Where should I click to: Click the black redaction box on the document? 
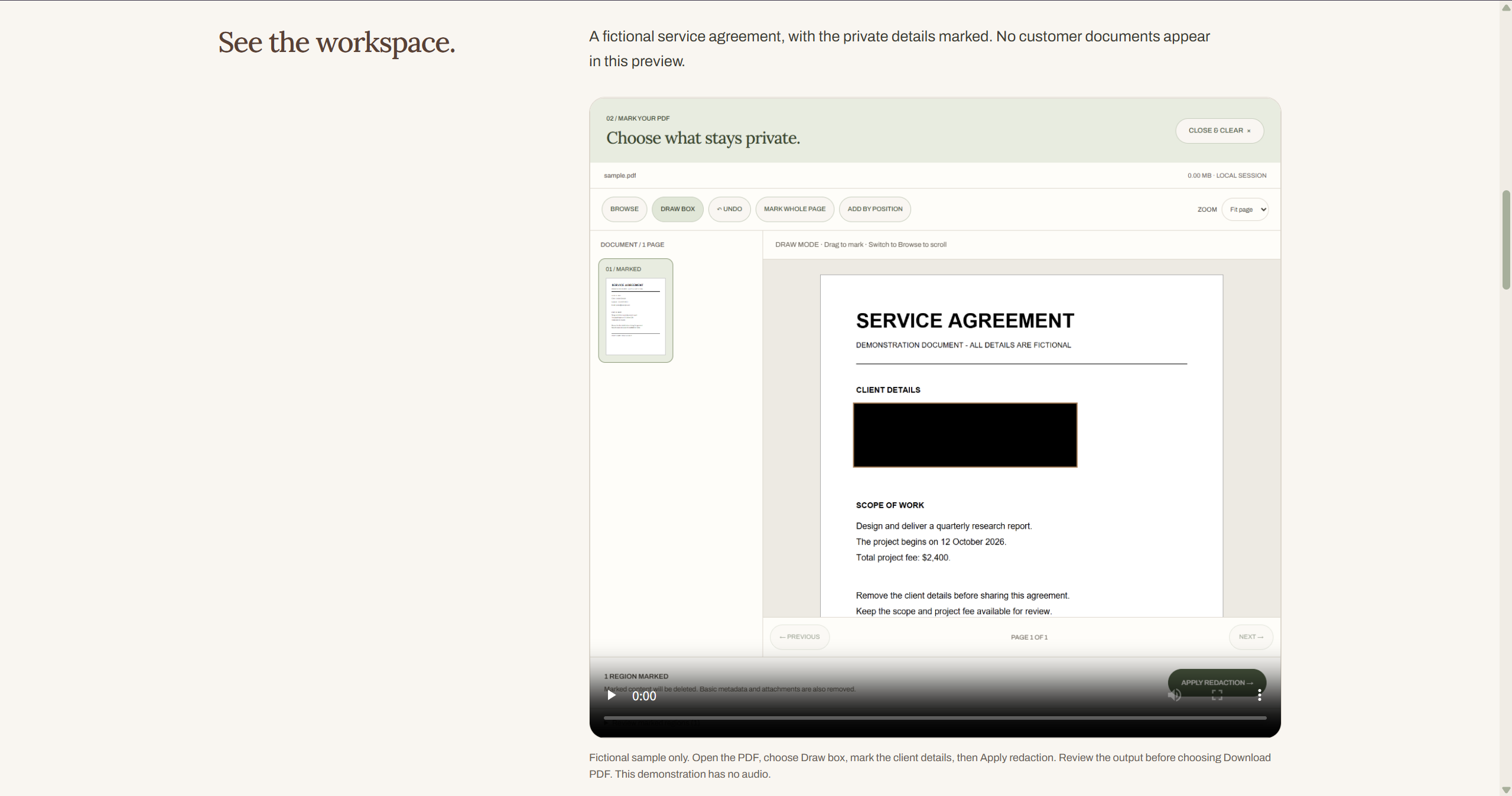[x=965, y=435]
